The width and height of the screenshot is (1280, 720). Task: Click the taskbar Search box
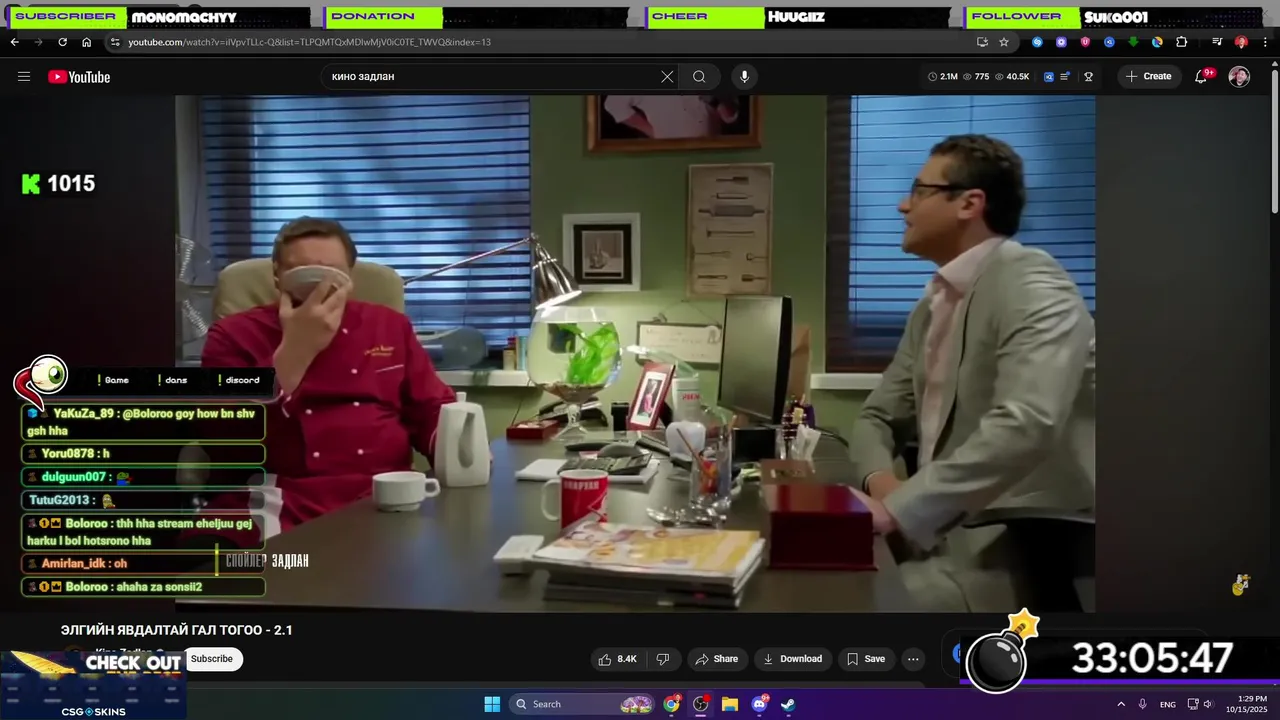(x=583, y=704)
